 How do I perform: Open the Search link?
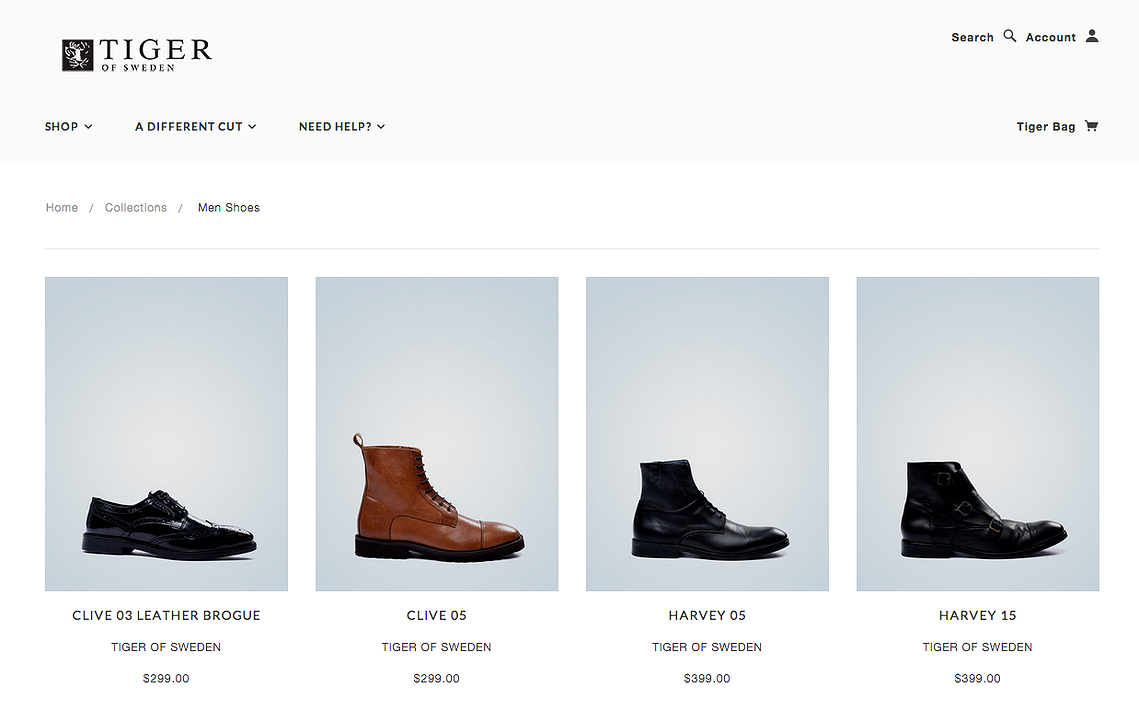[x=972, y=37]
